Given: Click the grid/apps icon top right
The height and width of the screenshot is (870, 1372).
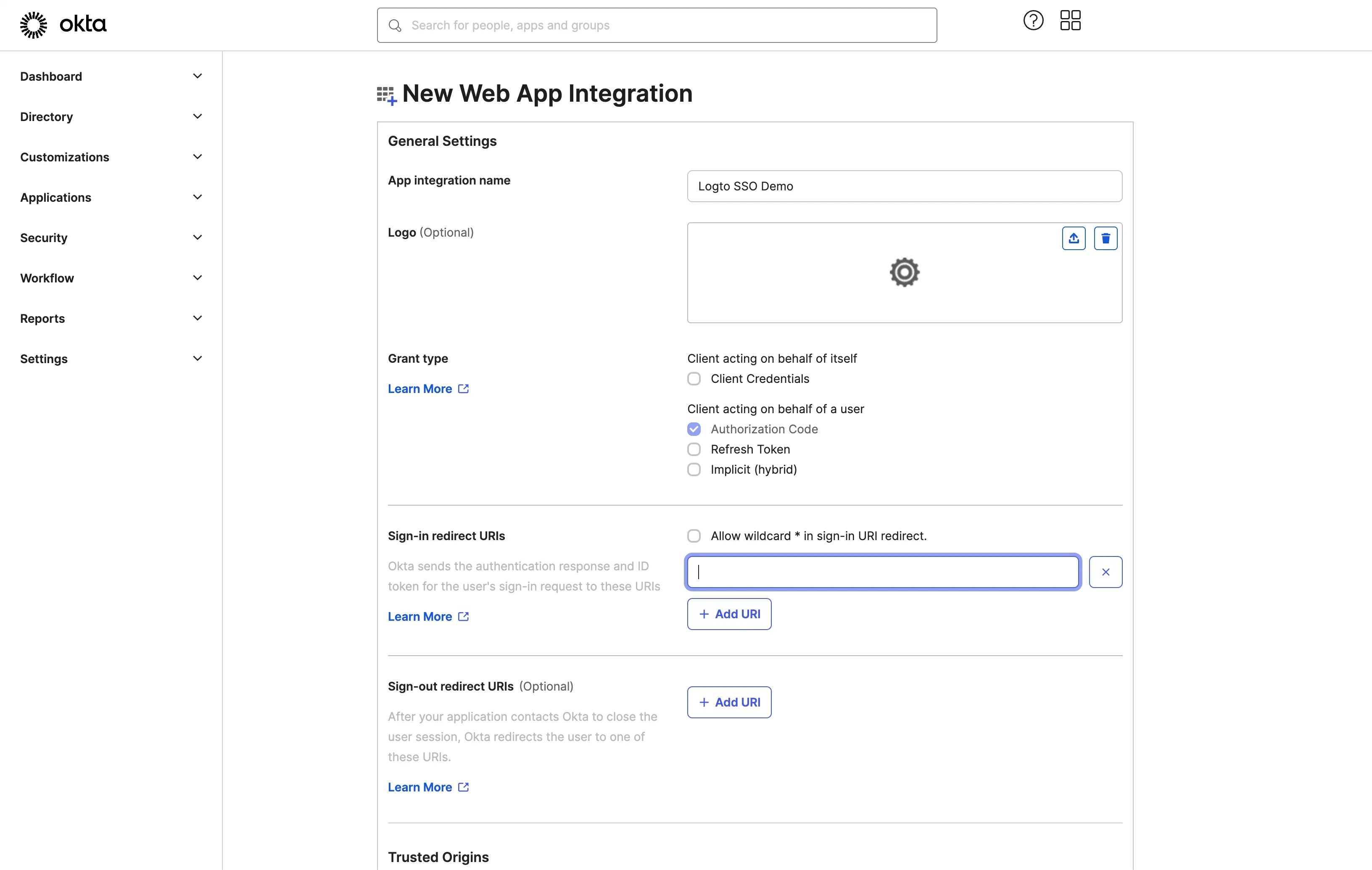Looking at the screenshot, I should pyautogui.click(x=1071, y=20).
